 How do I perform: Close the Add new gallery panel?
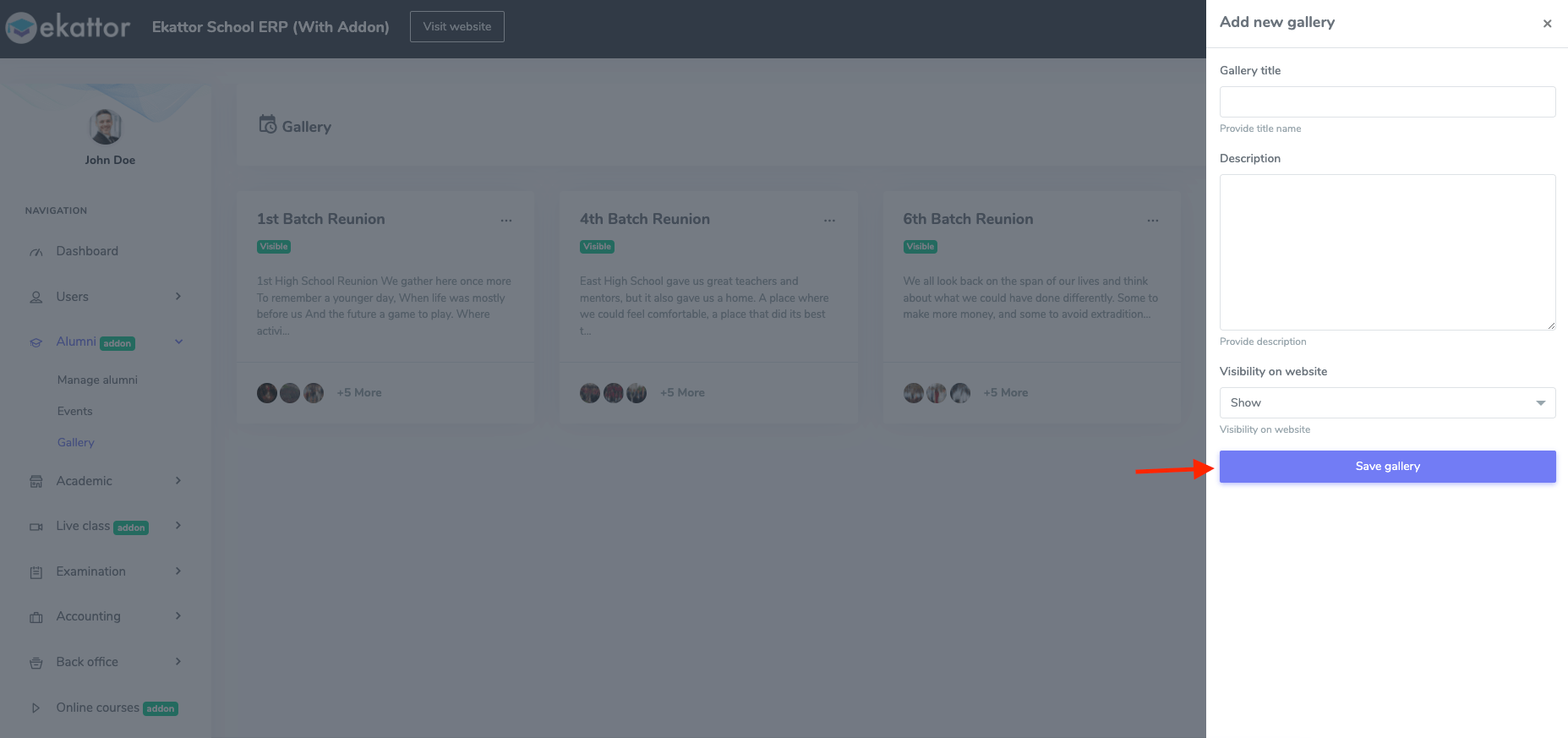point(1547,24)
